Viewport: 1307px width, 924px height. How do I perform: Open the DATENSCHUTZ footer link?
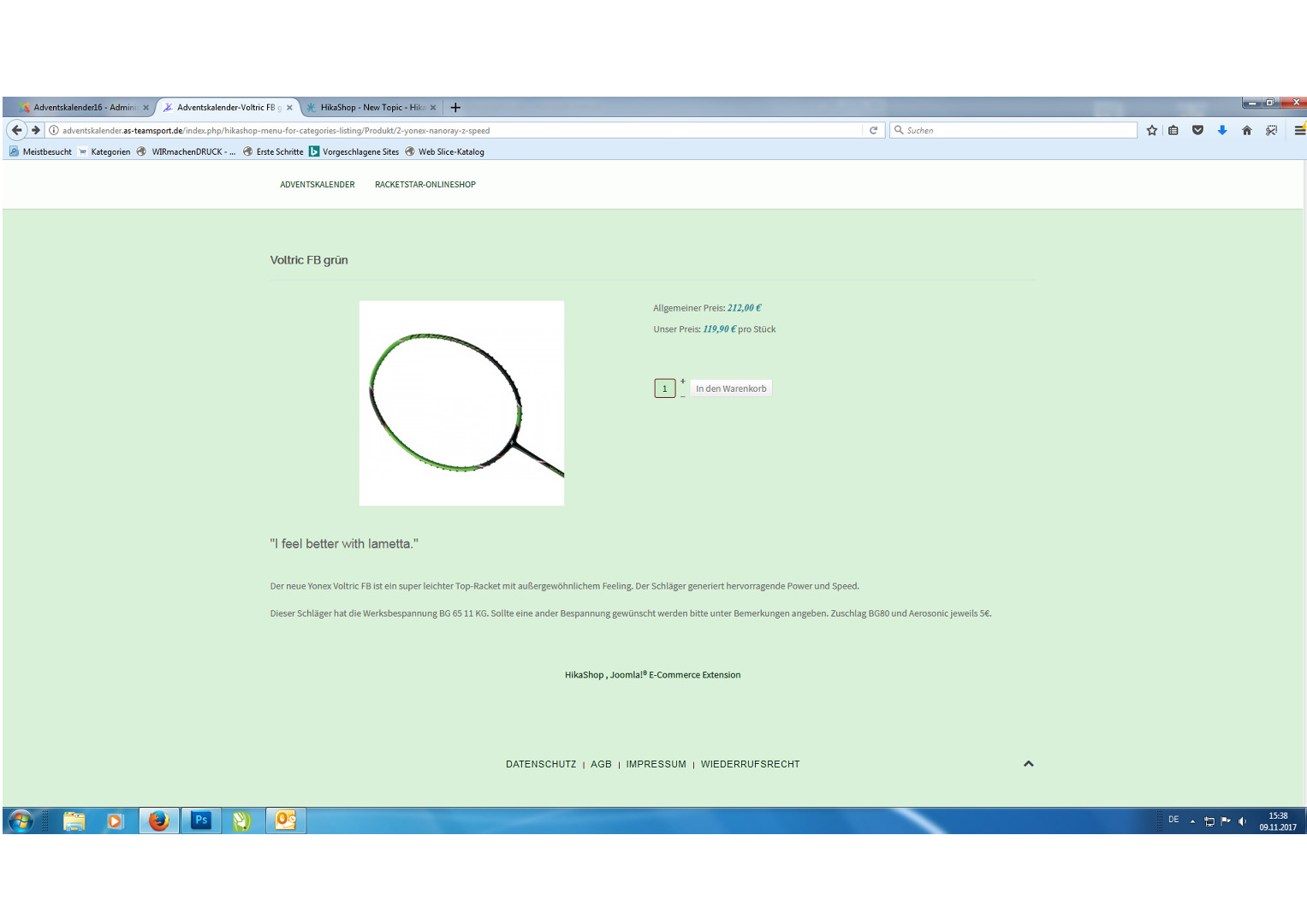coord(541,764)
